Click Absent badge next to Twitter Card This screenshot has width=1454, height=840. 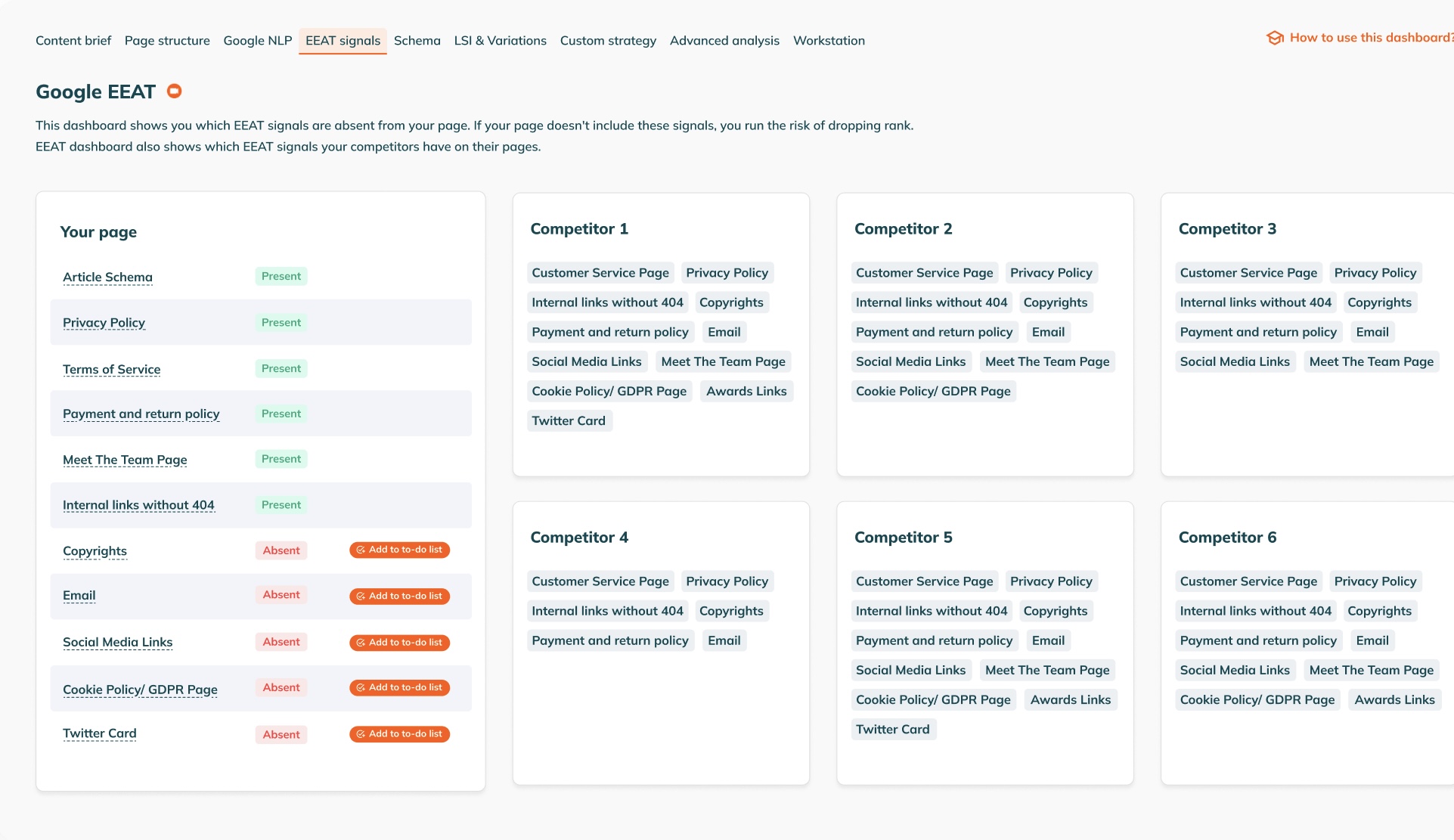tap(281, 735)
